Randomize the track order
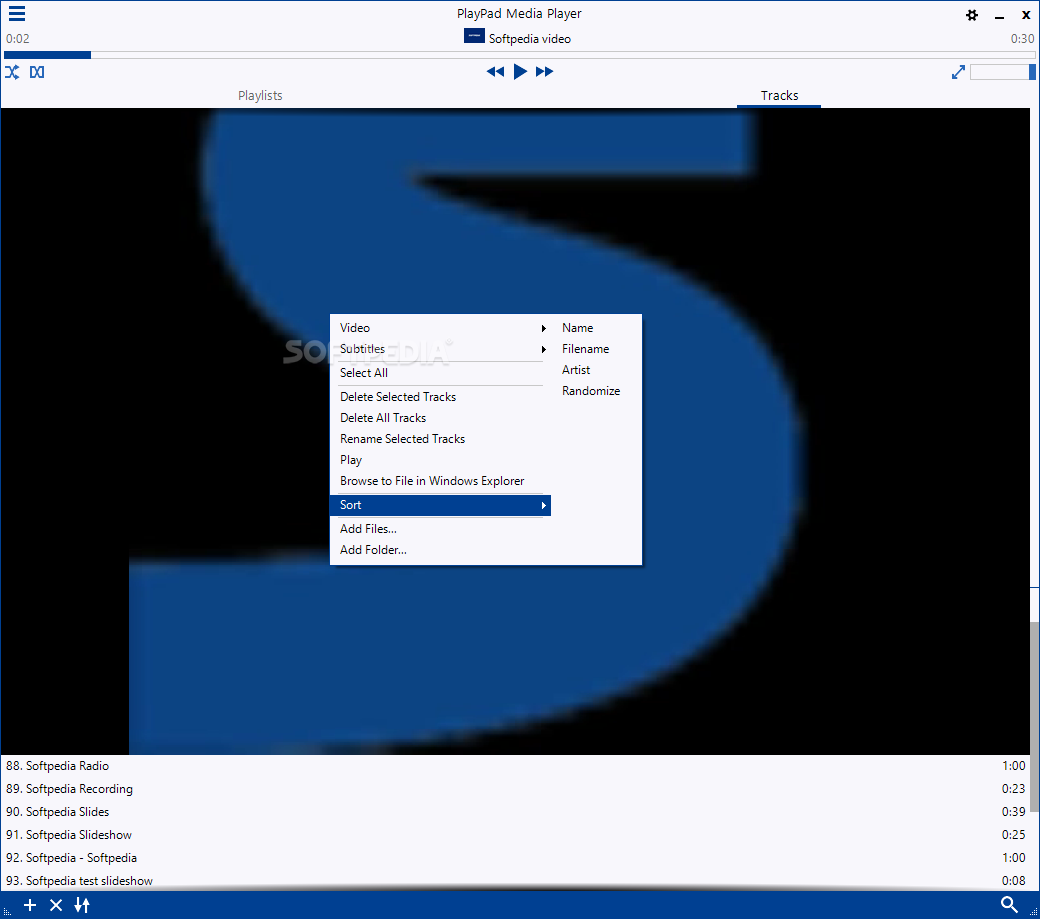The image size is (1040, 919). click(591, 391)
